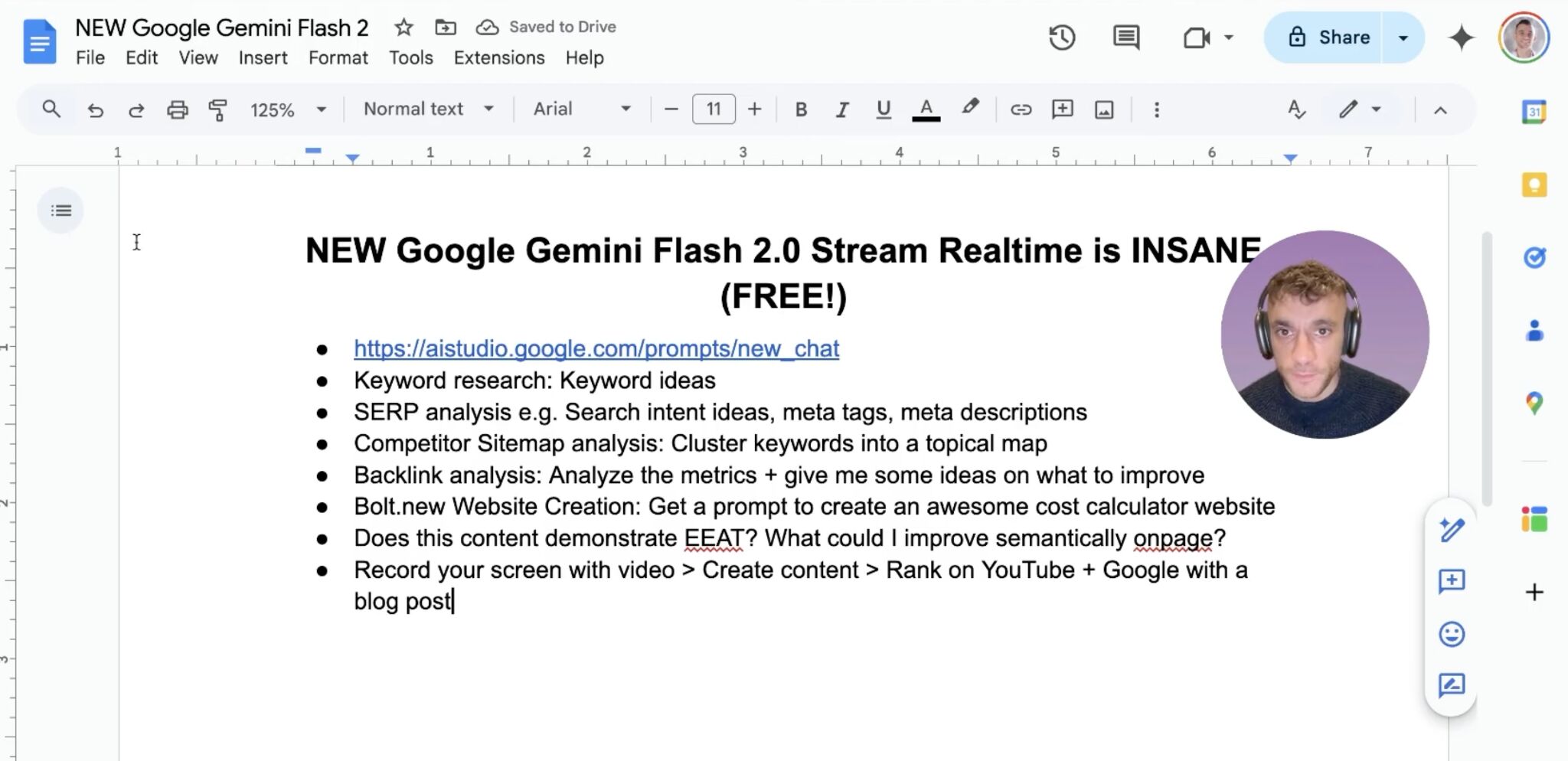Open the text color picker
1568x761 pixels.
pos(926,109)
